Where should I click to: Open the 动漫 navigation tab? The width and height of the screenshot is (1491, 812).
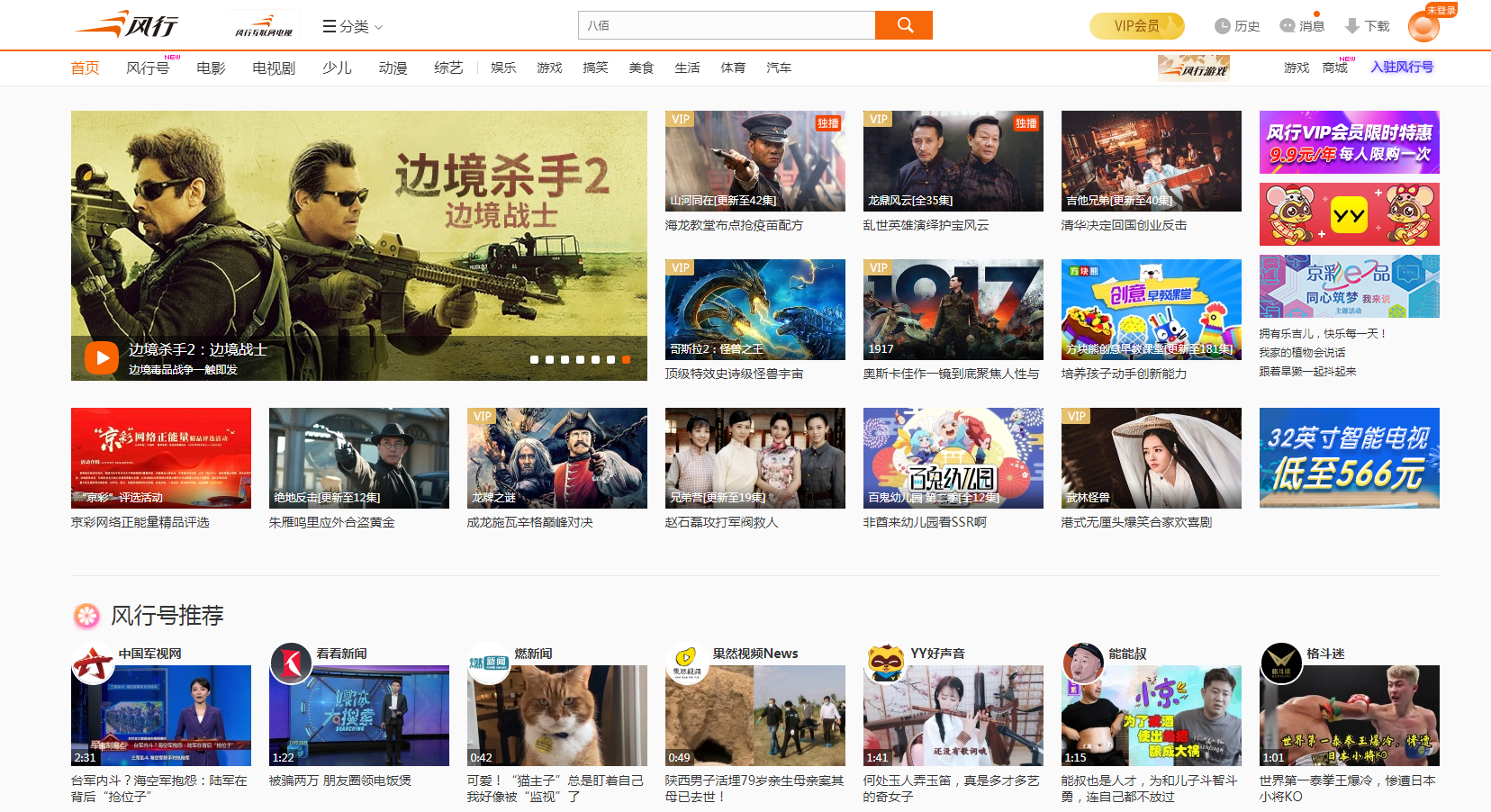coord(393,68)
